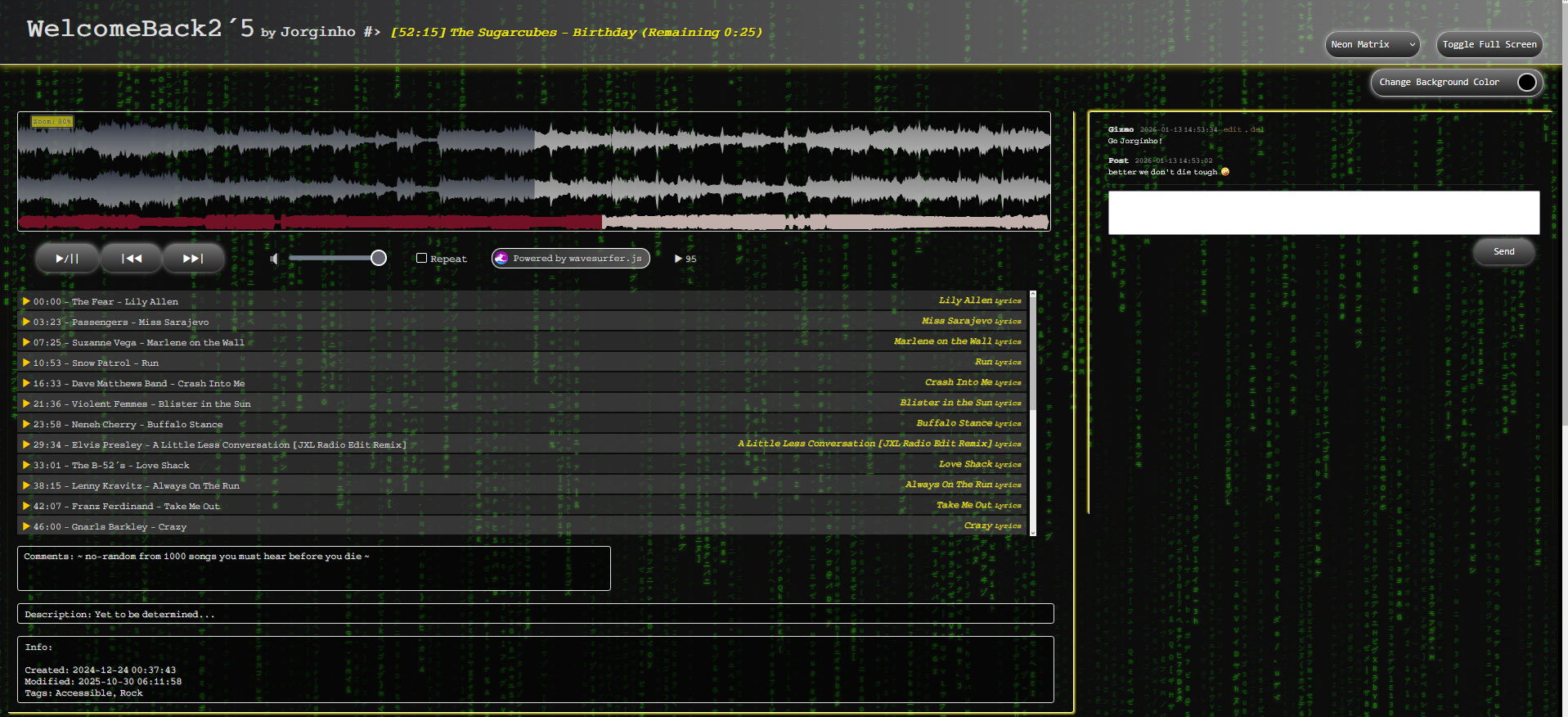Open the Neon Matrix theme dropdown

coord(1372,45)
